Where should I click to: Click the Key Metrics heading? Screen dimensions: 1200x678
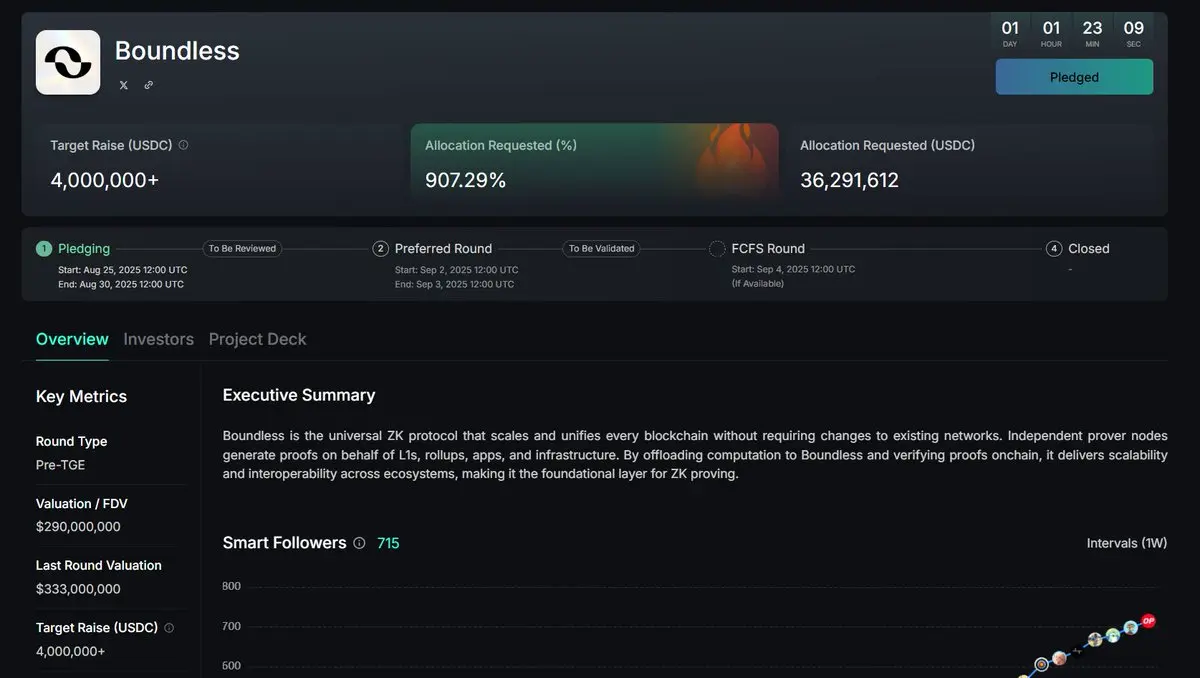click(x=81, y=396)
